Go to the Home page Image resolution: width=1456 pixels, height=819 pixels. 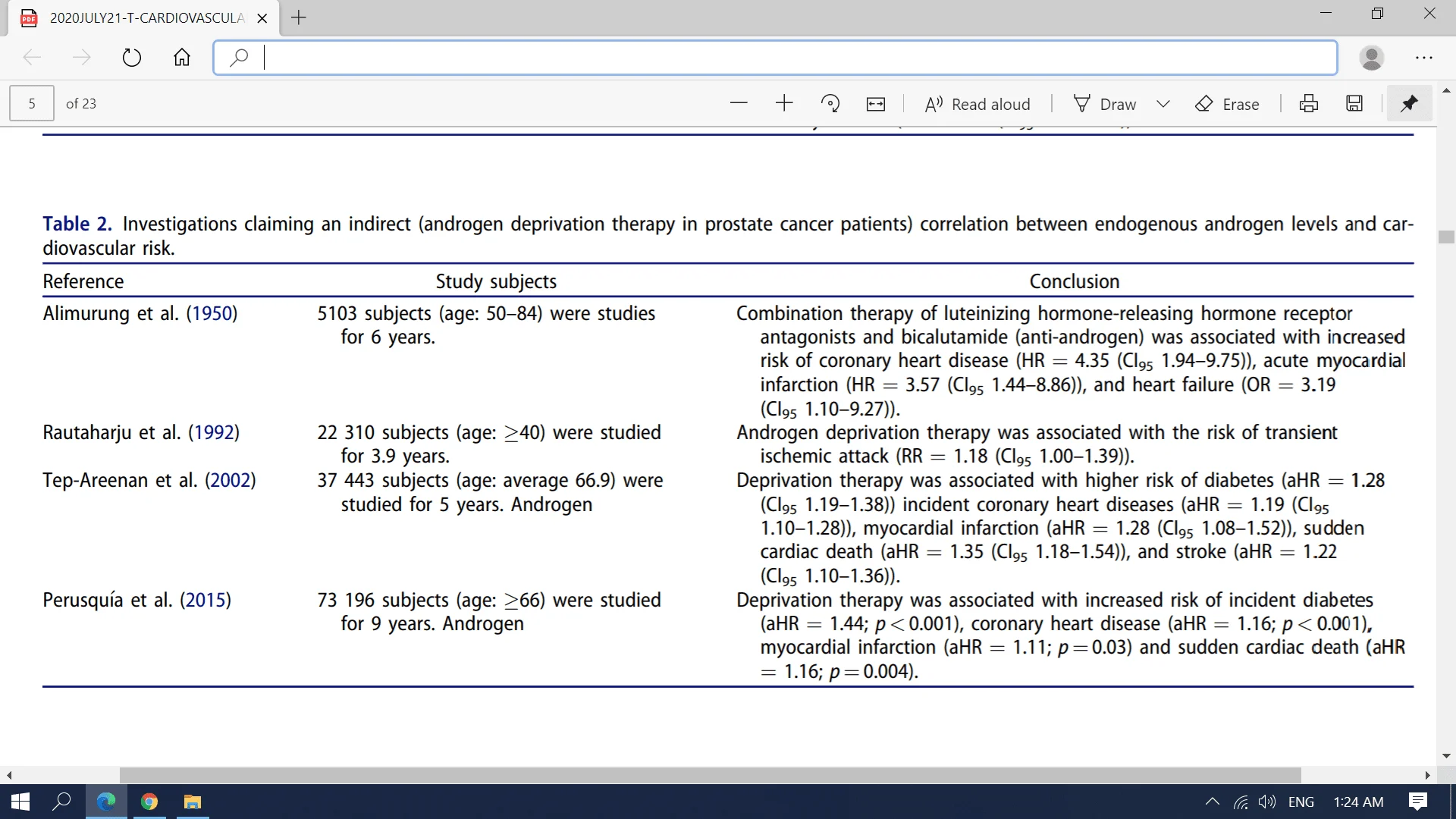[182, 58]
